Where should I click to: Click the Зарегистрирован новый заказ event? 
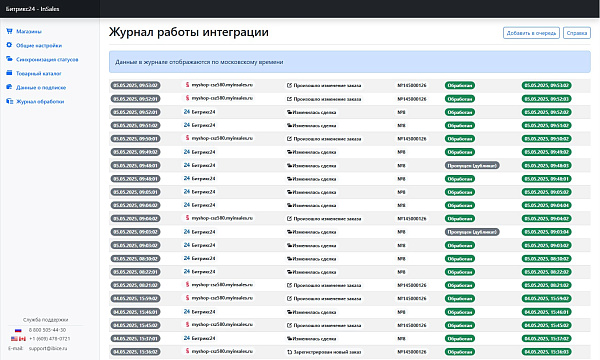point(324,352)
